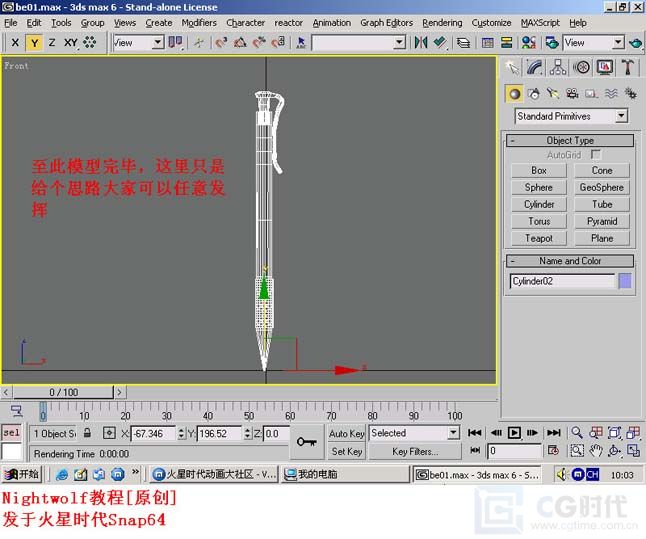Image resolution: width=646 pixels, height=539 pixels.
Task: Open the Rendering menu
Action: 442,22
